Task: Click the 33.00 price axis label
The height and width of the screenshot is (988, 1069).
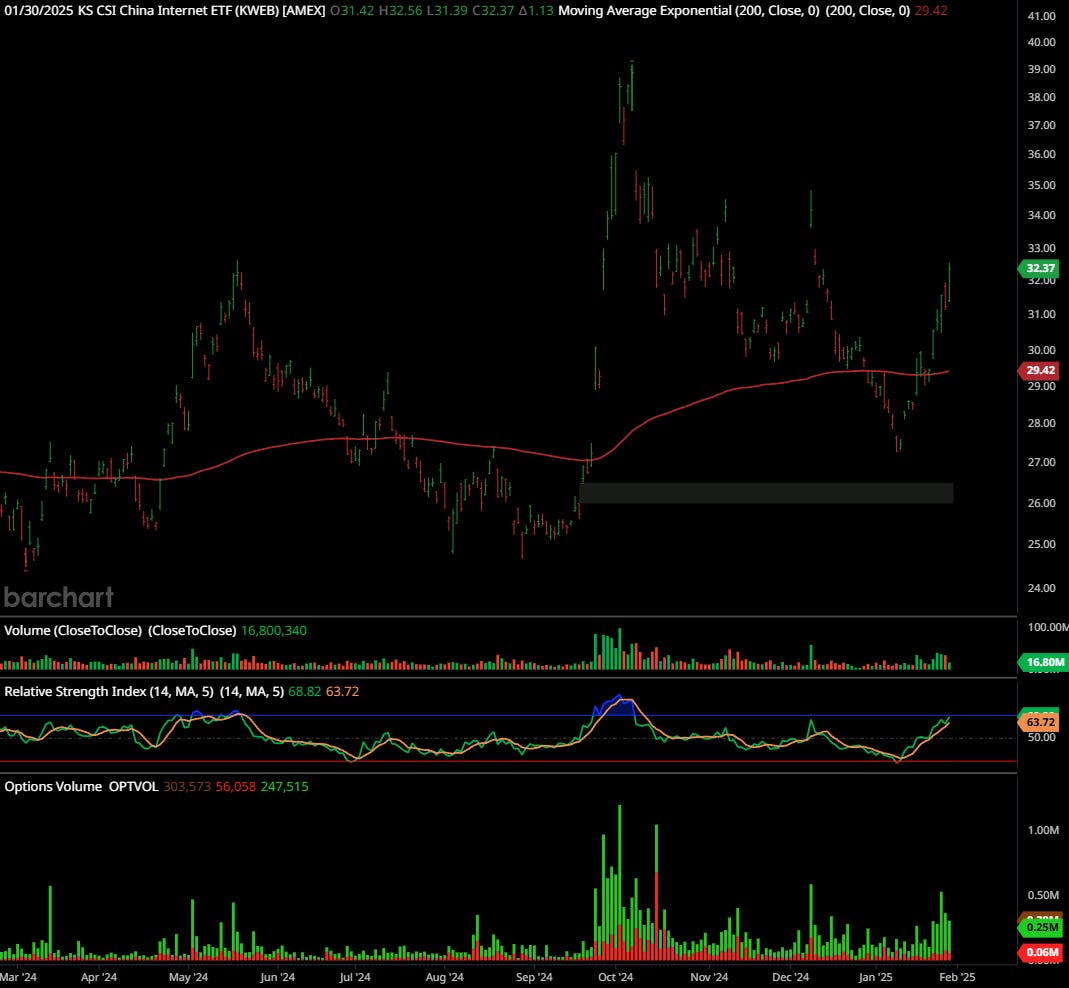Action: pyautogui.click(x=1041, y=248)
